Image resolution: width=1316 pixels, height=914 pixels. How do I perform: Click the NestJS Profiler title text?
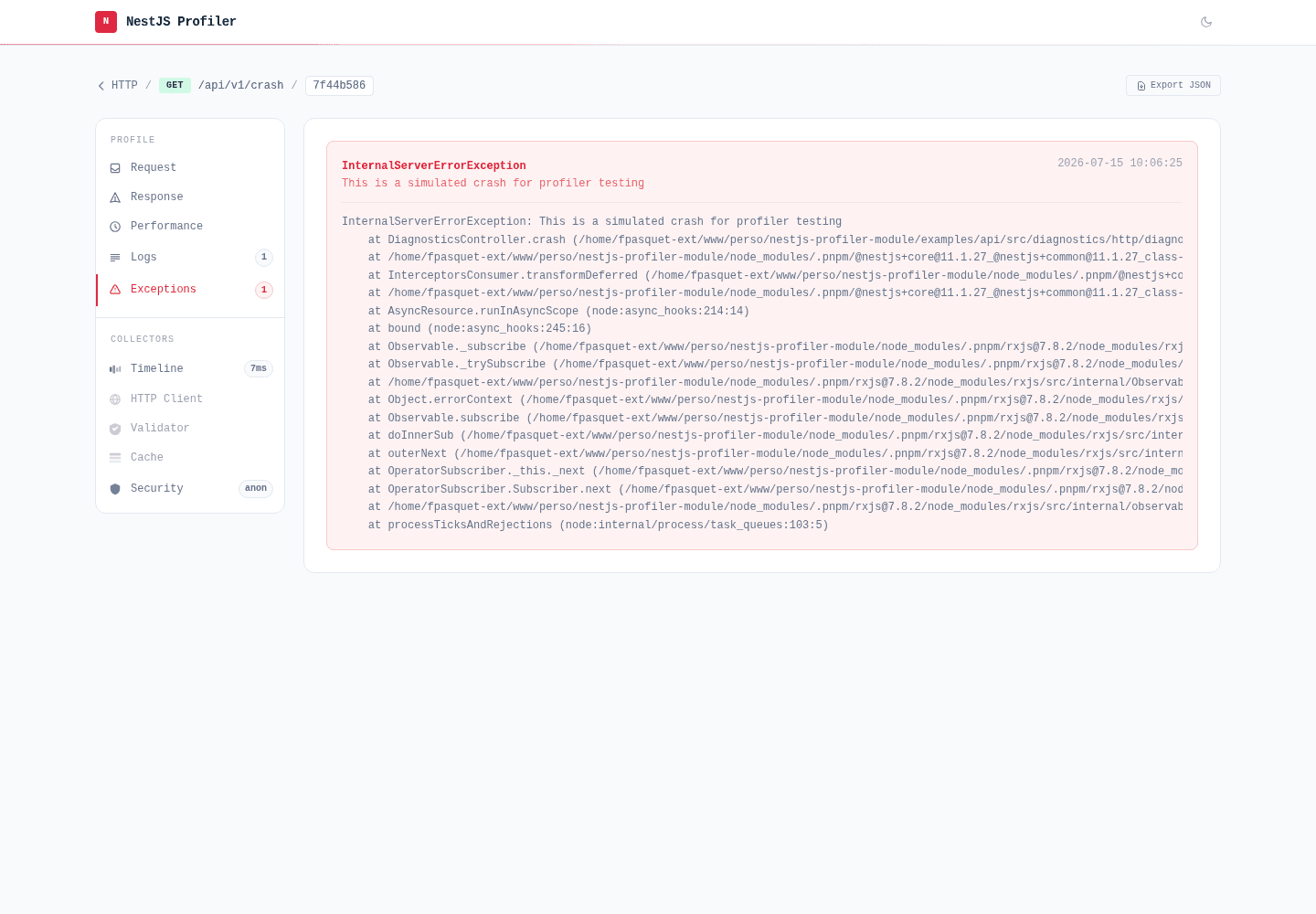click(x=181, y=22)
